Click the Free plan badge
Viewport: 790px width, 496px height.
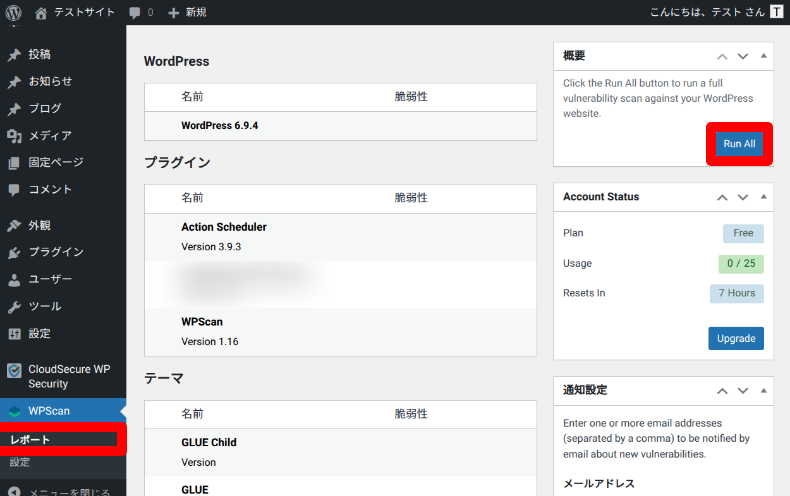coord(743,233)
